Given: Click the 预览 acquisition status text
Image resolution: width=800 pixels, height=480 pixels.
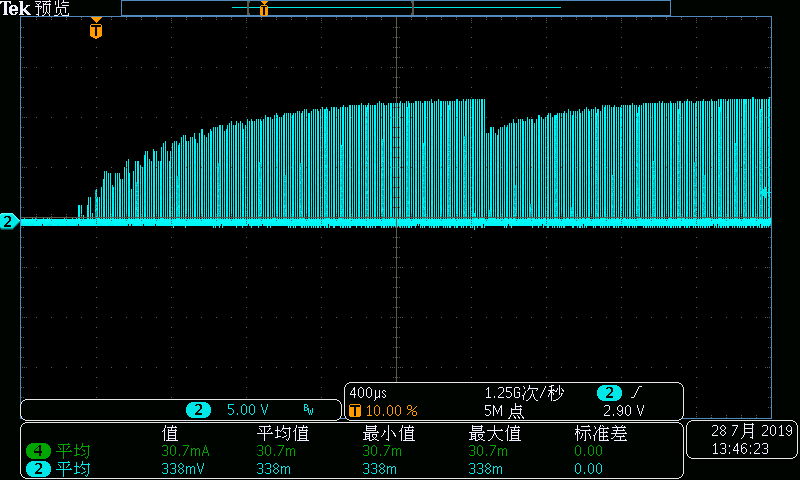Looking at the screenshot, I should 52,8.
